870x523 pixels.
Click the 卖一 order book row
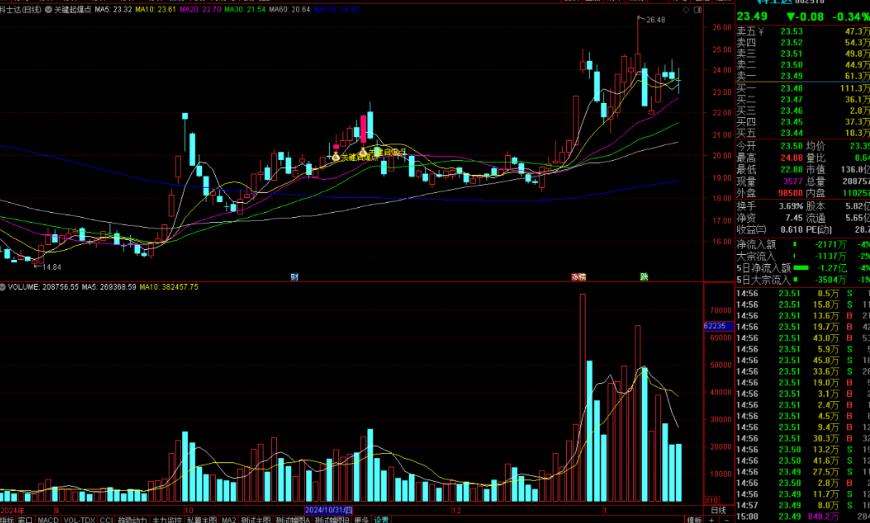click(803, 76)
